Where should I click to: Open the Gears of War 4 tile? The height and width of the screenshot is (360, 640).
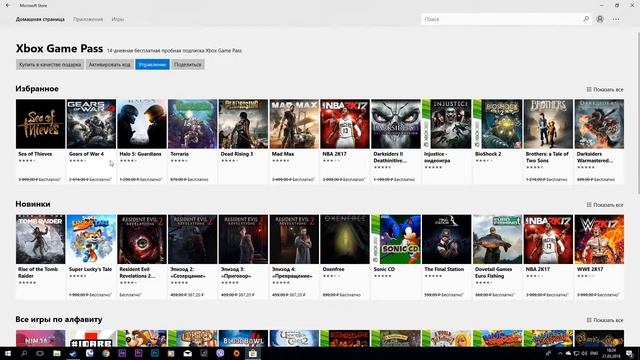tap(91, 141)
